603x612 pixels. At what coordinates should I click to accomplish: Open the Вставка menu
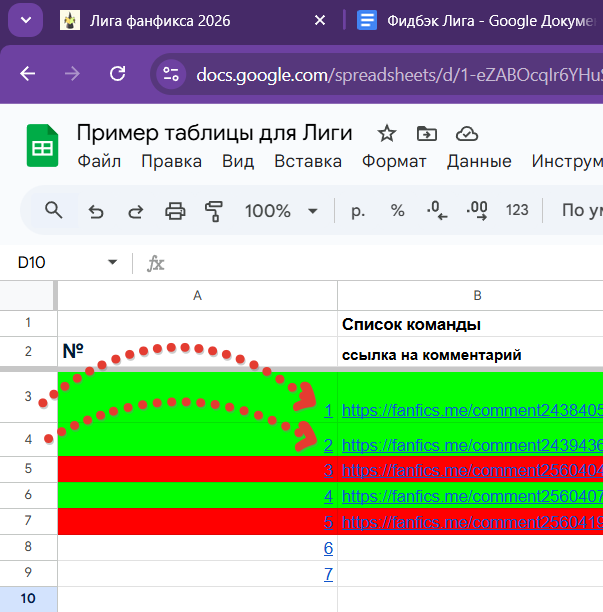pos(307,161)
